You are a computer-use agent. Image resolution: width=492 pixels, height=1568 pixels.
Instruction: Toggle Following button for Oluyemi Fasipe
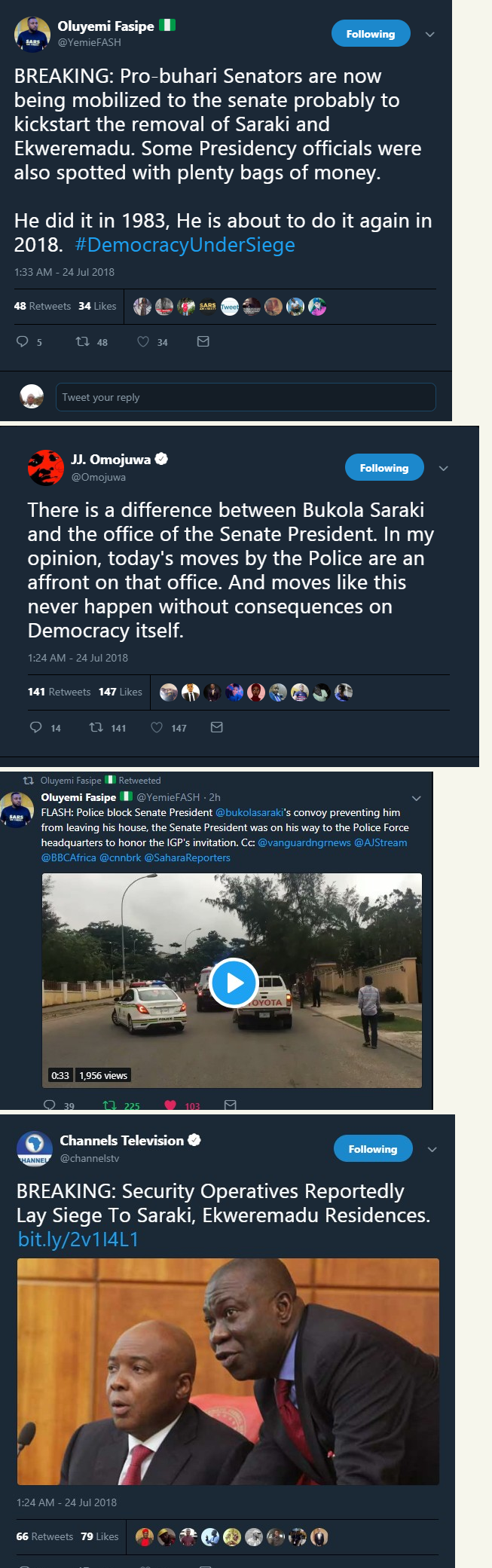[x=371, y=34]
